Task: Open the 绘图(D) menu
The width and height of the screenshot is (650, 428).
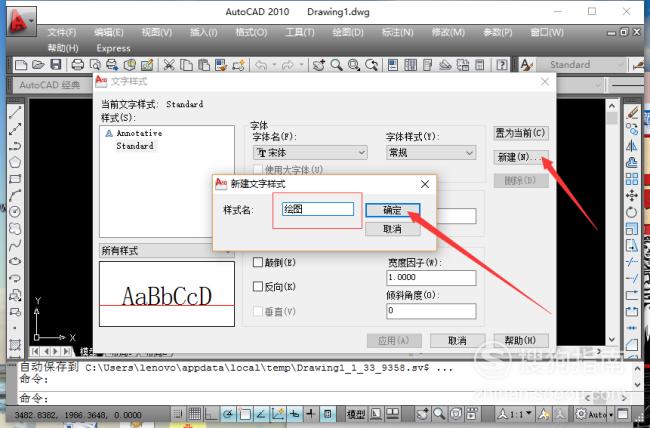Action: [348, 32]
